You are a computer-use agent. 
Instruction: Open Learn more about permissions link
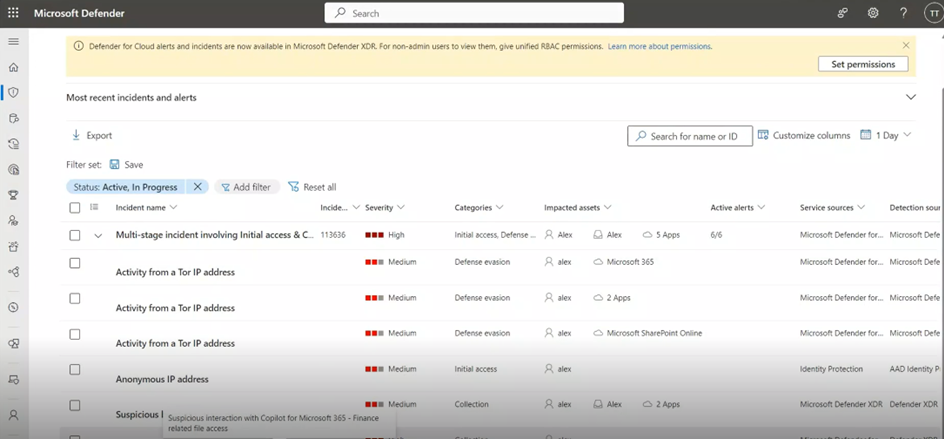point(660,46)
